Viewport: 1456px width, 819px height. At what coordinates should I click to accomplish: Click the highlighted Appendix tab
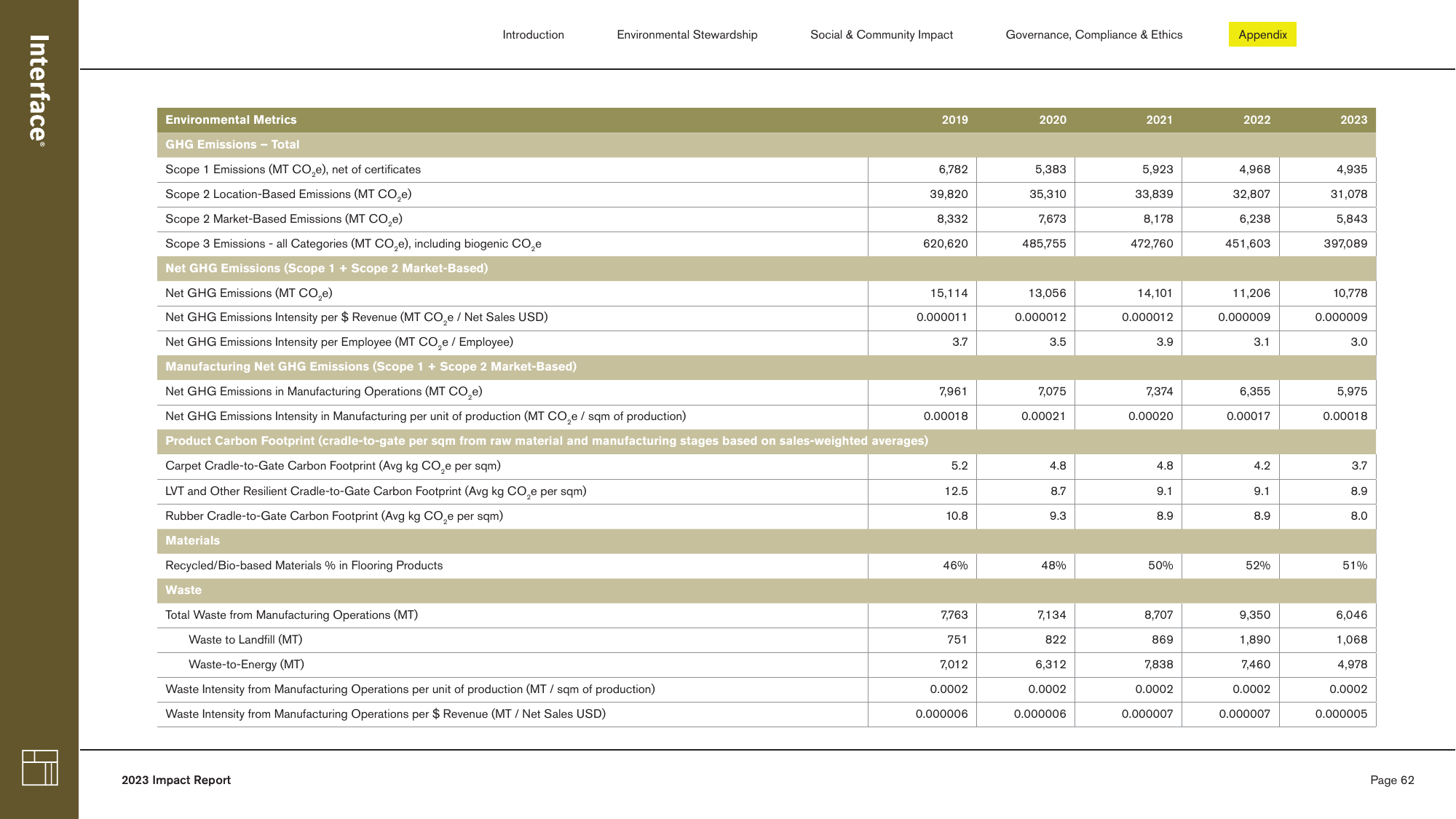[x=1262, y=34]
